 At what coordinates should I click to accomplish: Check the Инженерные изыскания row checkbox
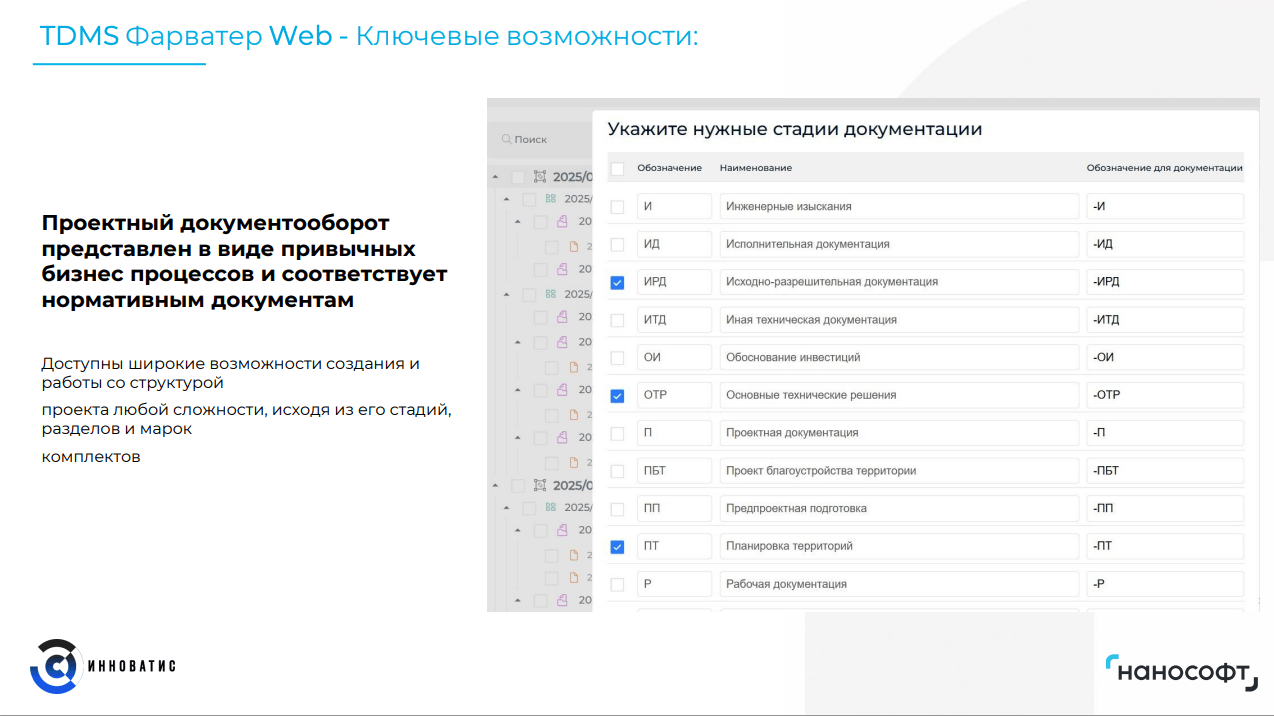pos(617,207)
